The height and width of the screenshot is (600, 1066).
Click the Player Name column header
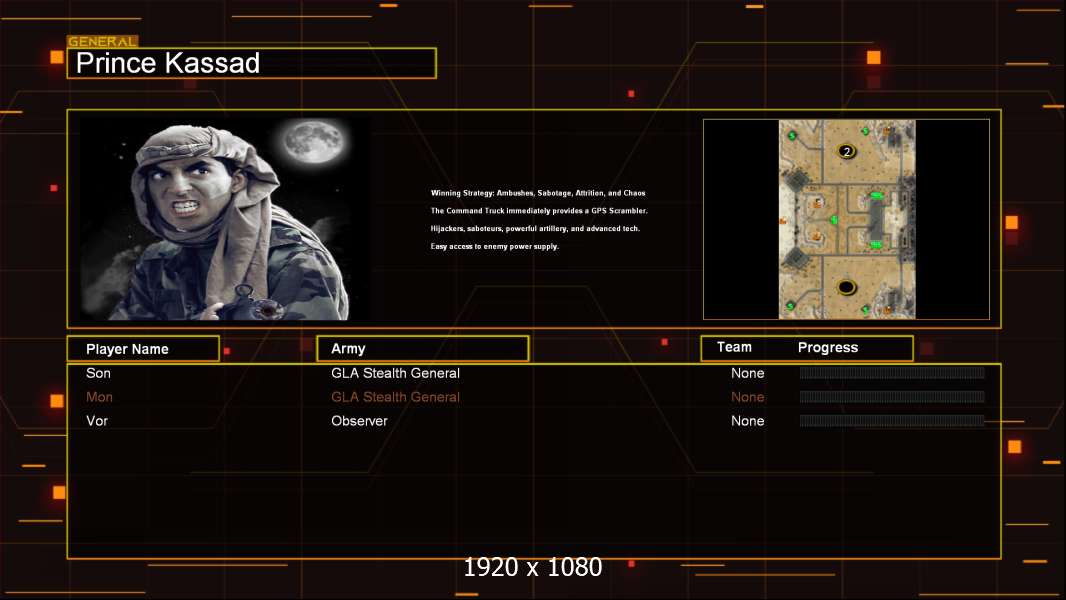tap(143, 349)
